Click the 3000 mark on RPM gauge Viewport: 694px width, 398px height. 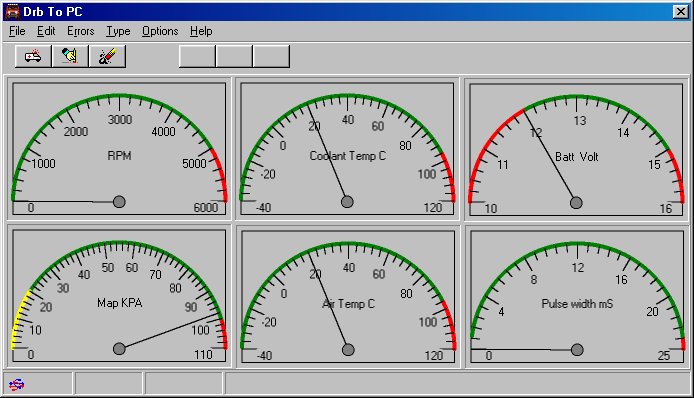pyautogui.click(x=120, y=120)
